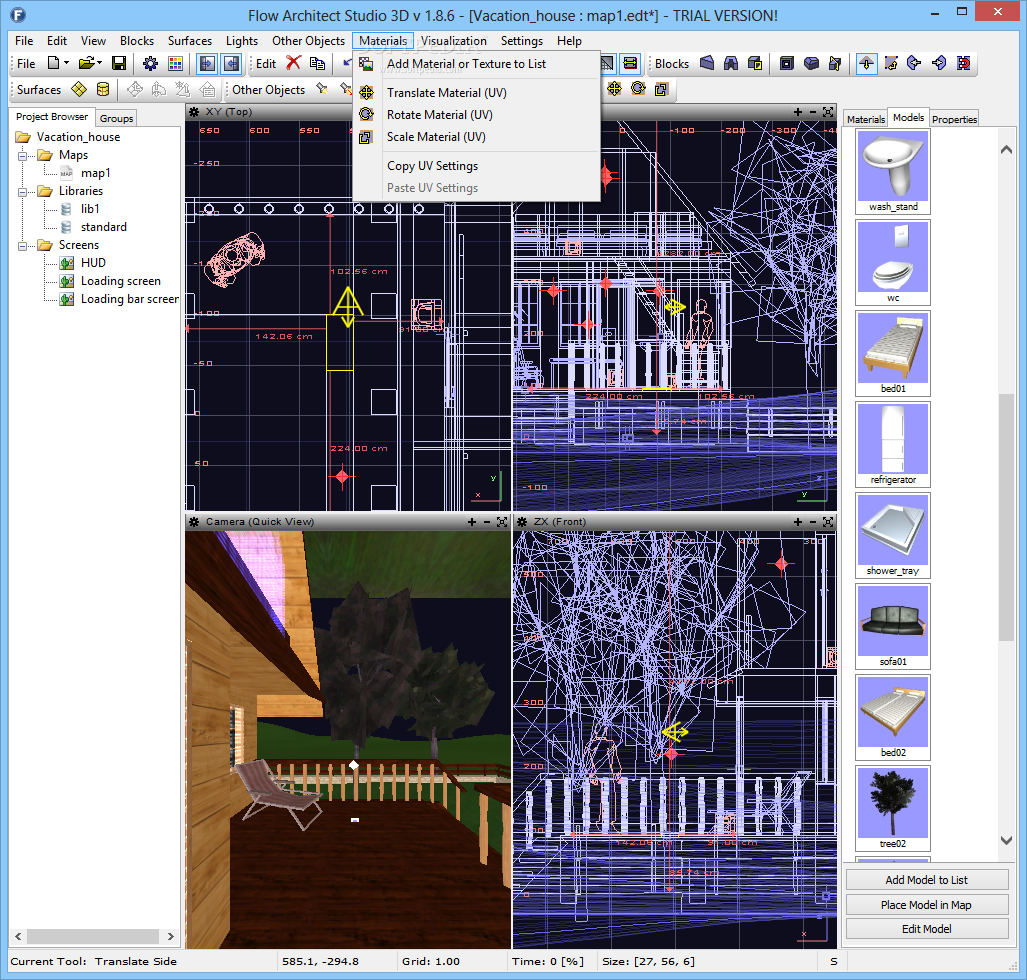Click the Edit Model button
1027x980 pixels.
point(926,929)
